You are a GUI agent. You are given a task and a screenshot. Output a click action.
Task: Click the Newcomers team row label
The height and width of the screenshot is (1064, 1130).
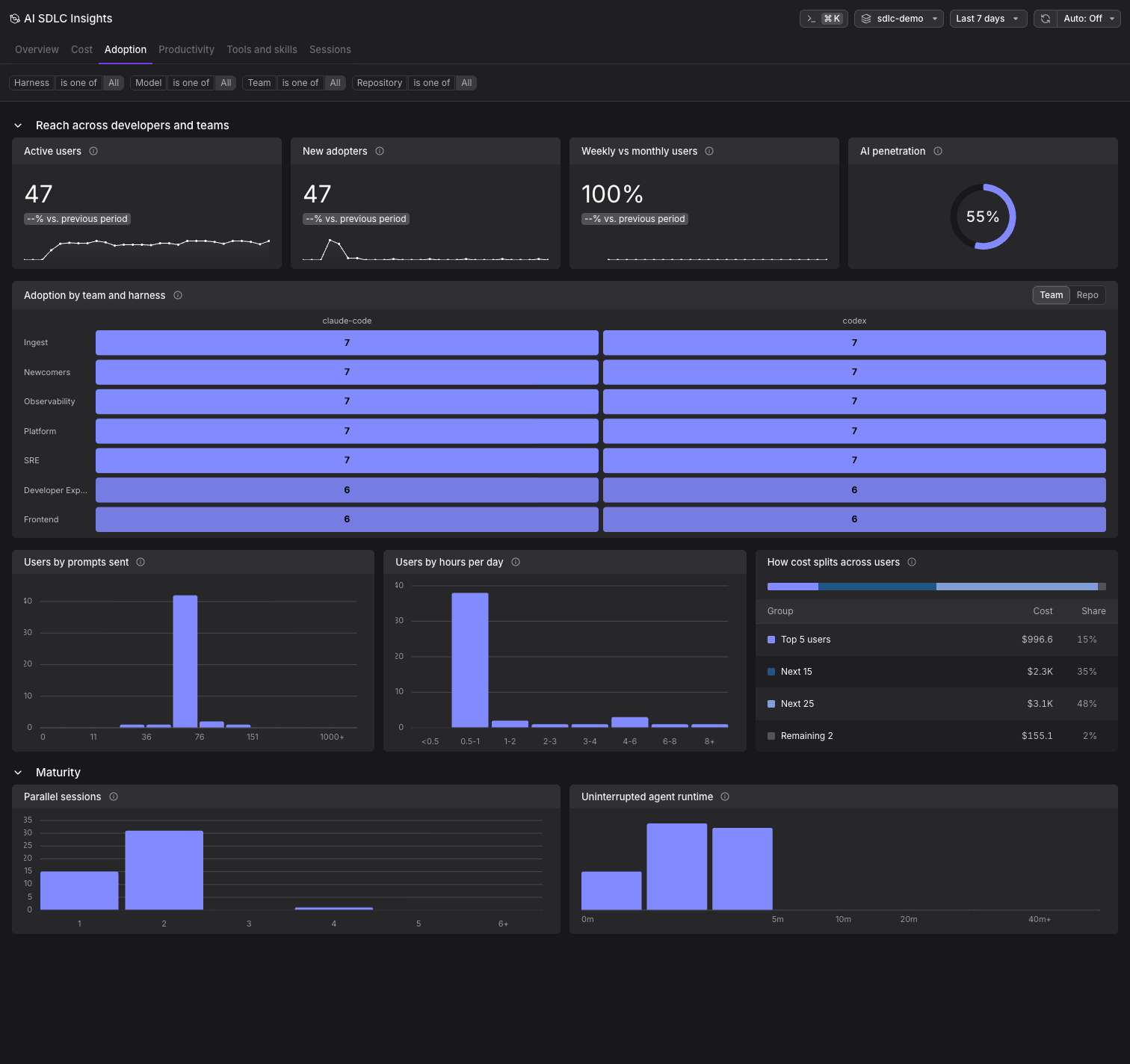(47, 372)
